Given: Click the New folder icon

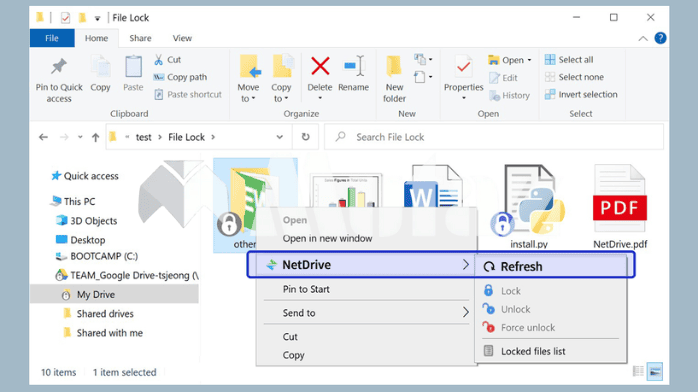Looking at the screenshot, I should [394, 67].
